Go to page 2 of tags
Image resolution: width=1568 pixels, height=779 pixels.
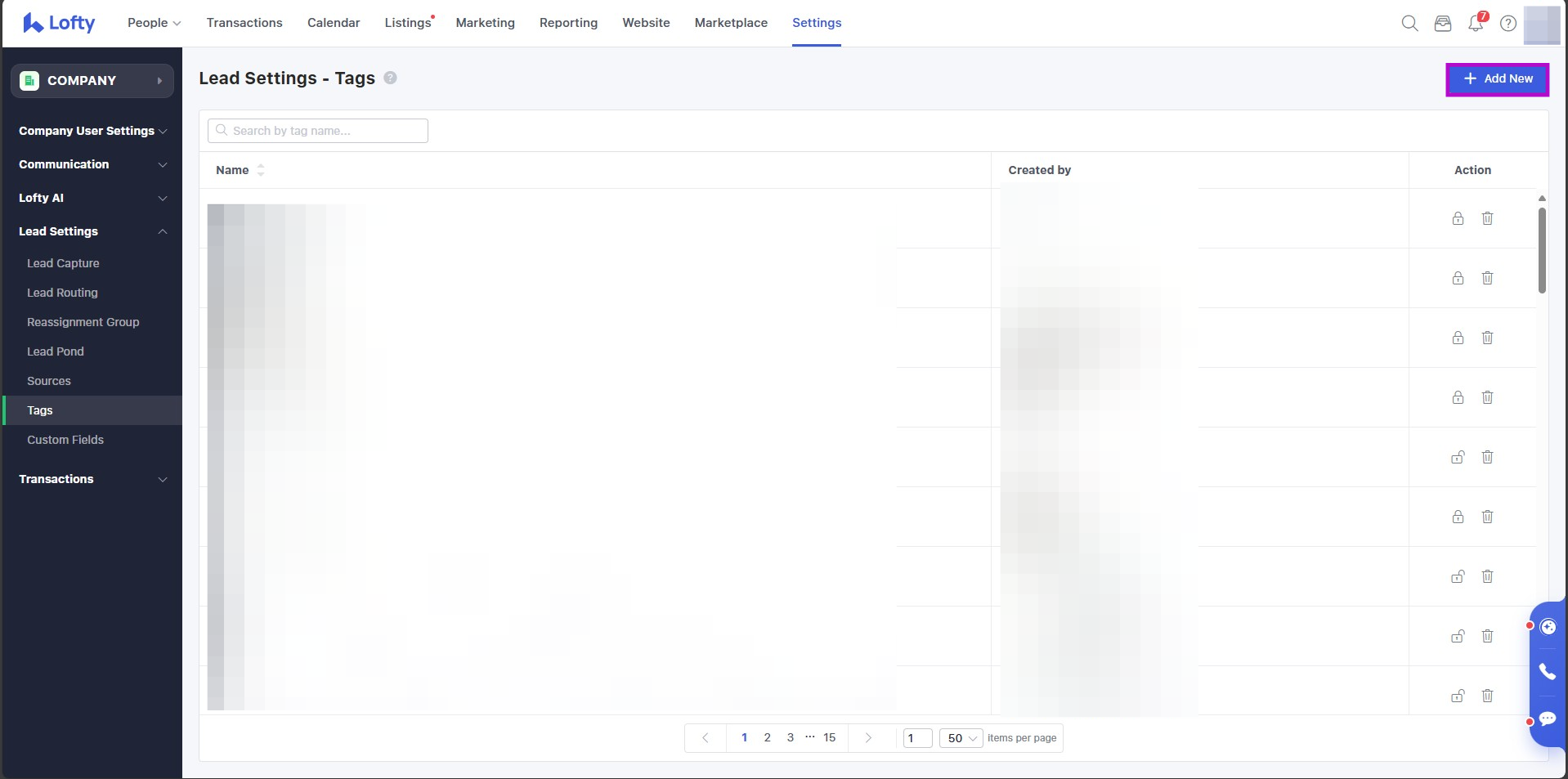pos(767,737)
